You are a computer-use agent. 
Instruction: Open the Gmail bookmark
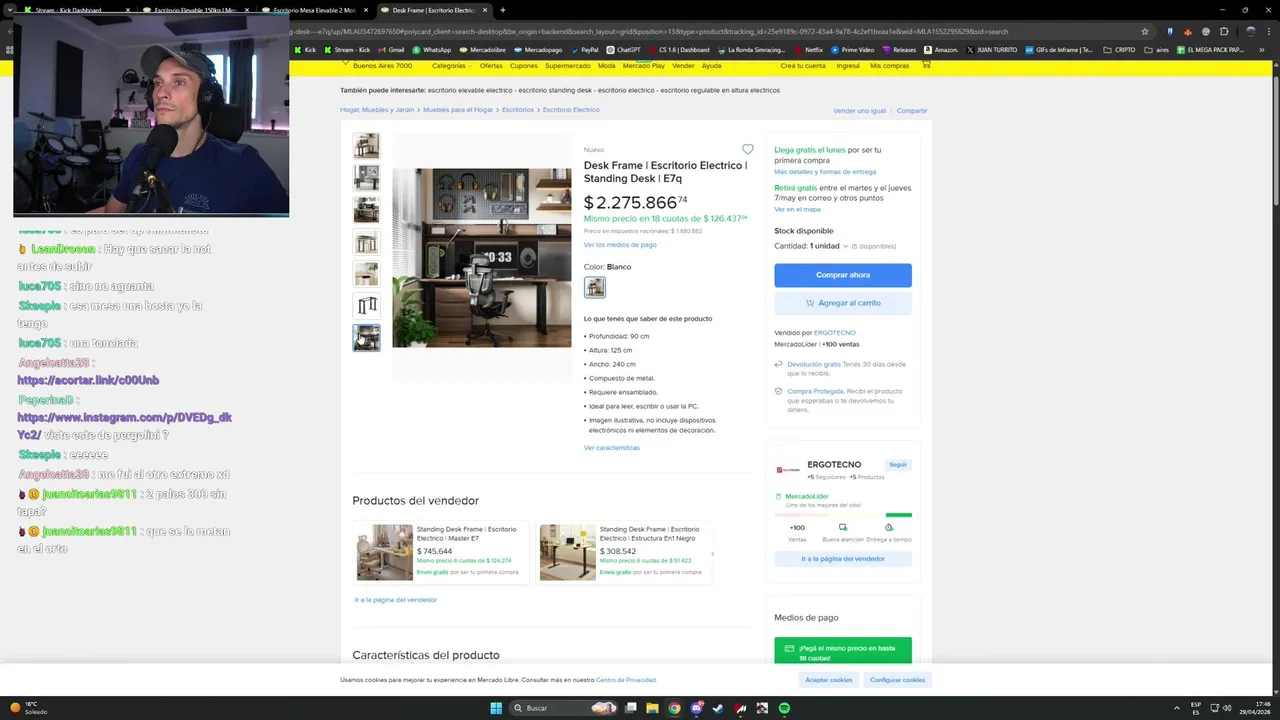click(x=391, y=49)
